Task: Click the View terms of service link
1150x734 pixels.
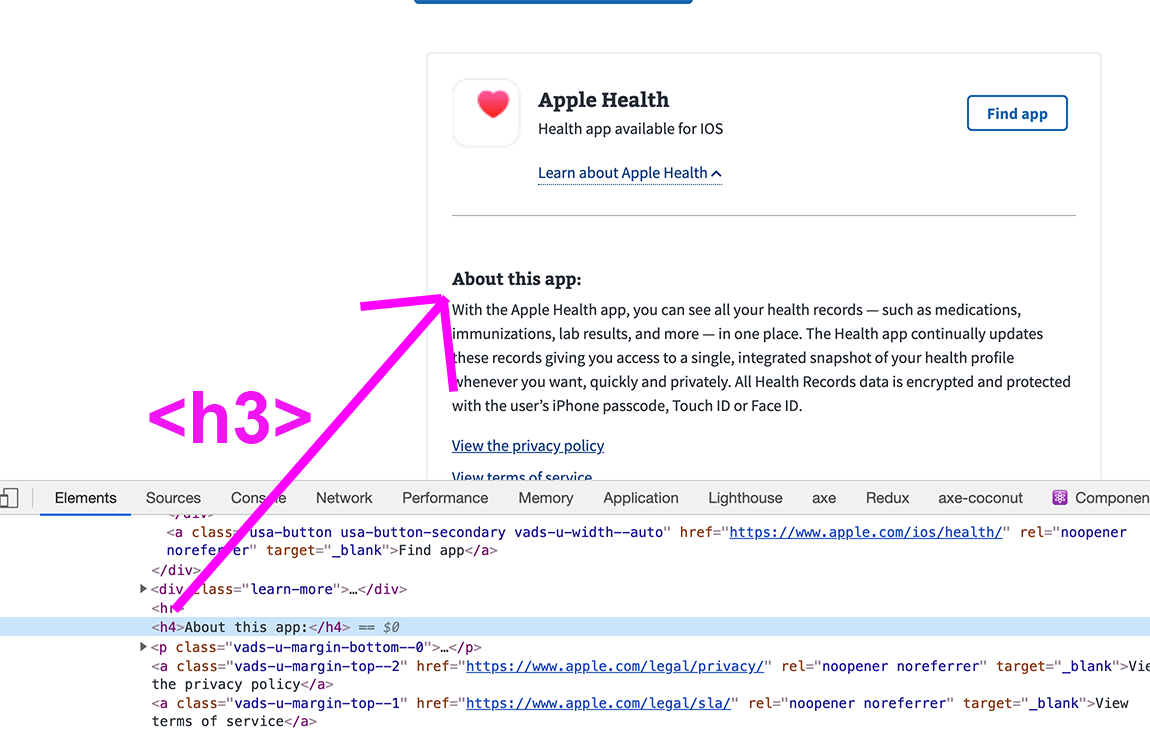Action: (x=522, y=476)
